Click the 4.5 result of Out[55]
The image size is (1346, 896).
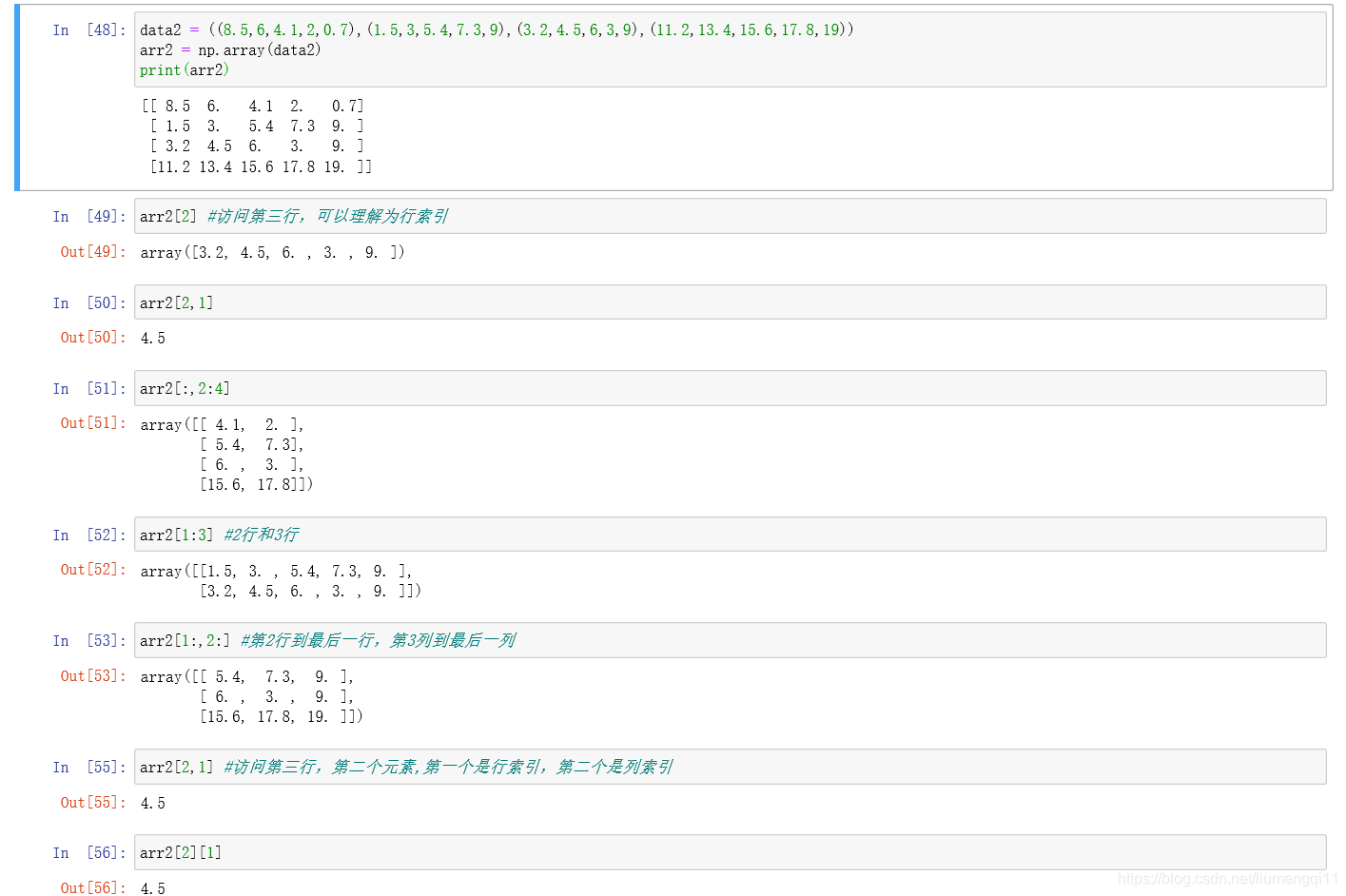tap(152, 804)
